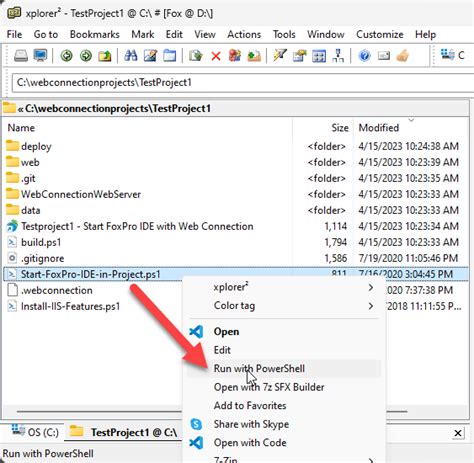Click the blue question mark help icon
This screenshot has width=474, height=463.
364,56
